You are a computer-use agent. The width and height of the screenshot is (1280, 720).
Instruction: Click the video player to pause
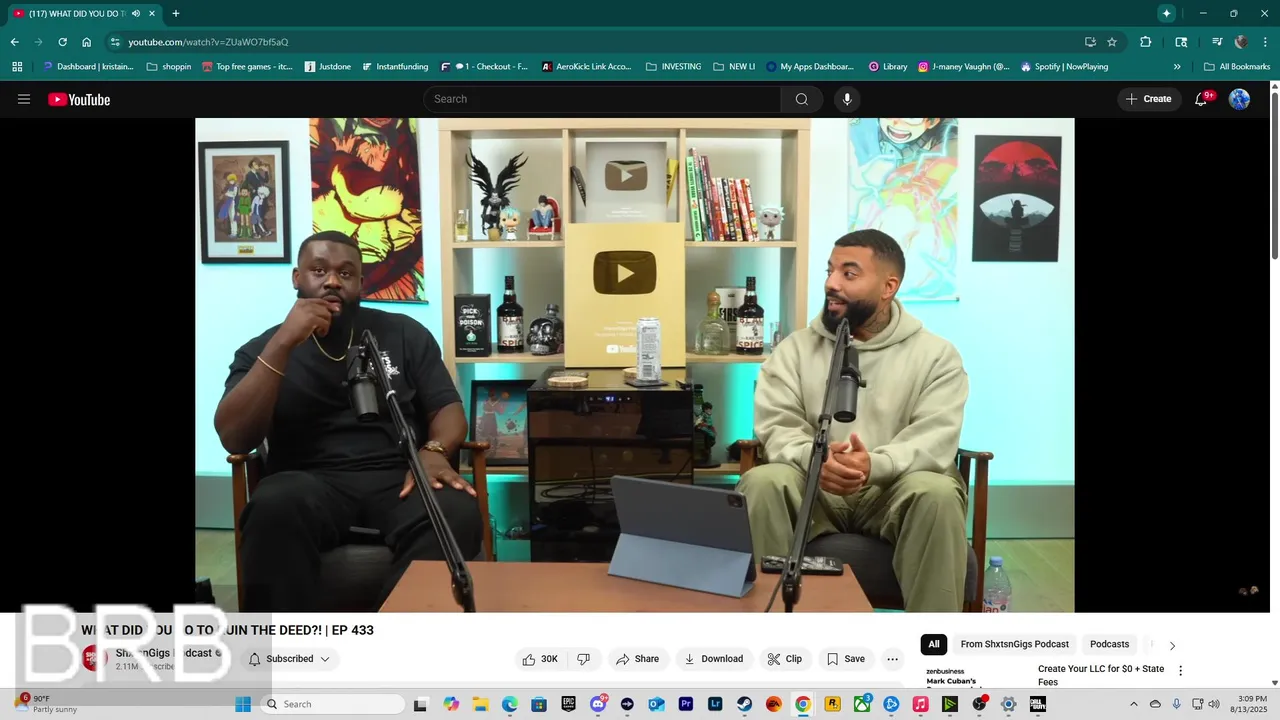pos(634,365)
